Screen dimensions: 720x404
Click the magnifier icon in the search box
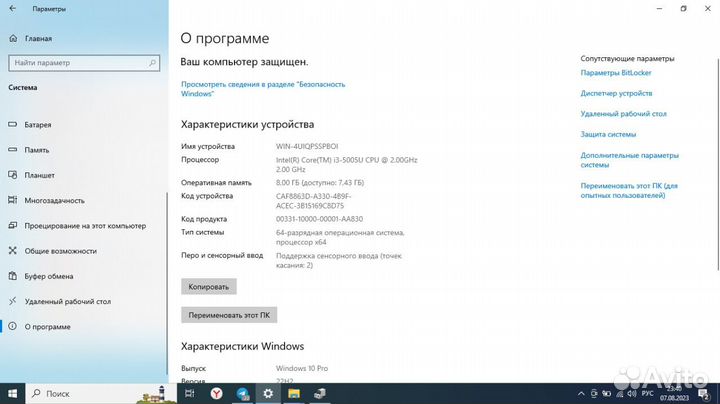point(152,63)
